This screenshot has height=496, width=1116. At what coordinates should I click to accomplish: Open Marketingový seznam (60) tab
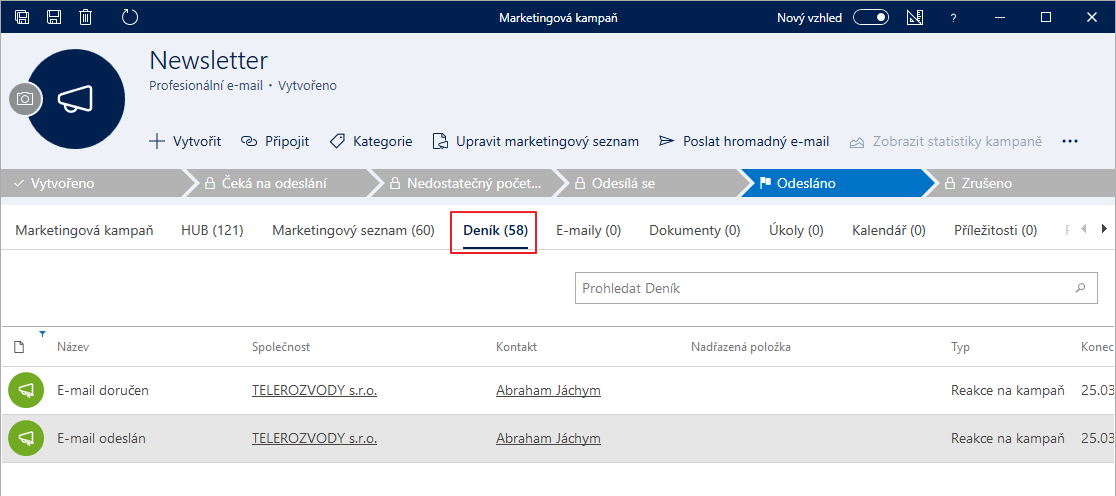point(353,231)
